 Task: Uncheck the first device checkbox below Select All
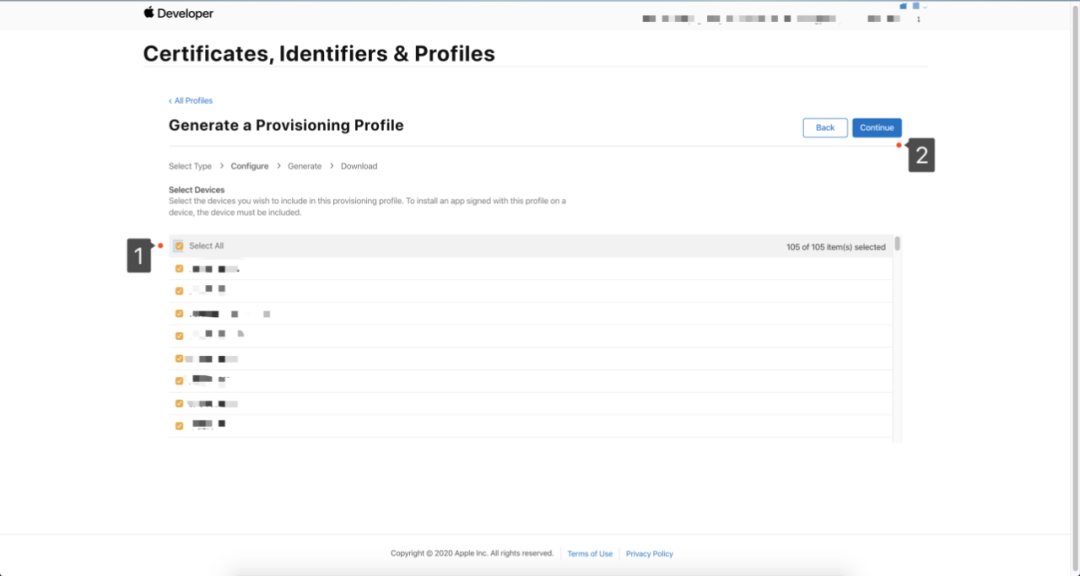[179, 269]
